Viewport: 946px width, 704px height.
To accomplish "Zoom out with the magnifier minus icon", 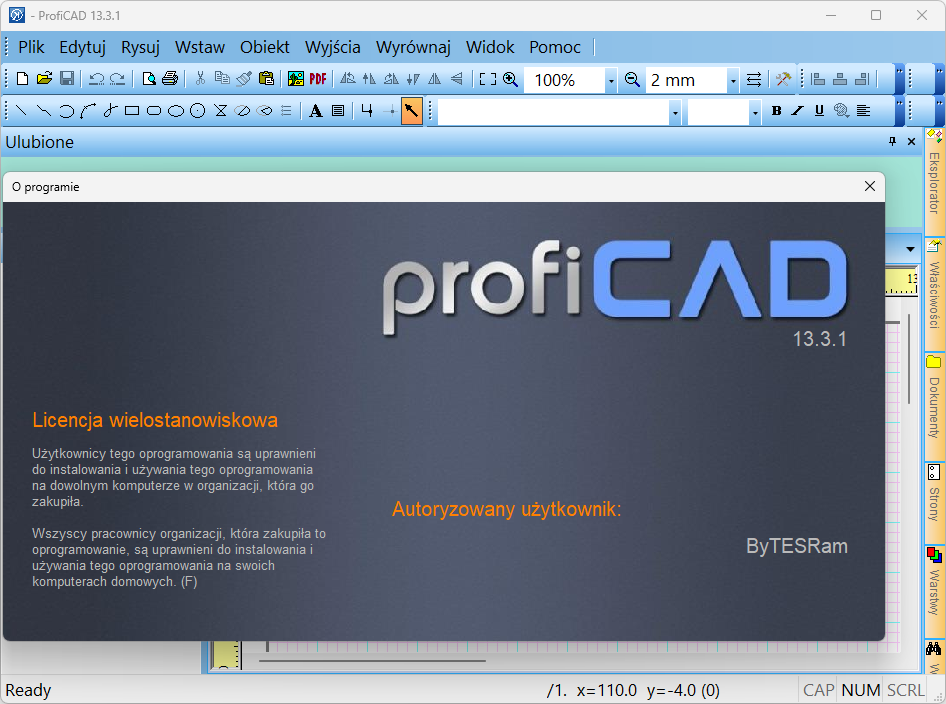I will (x=632, y=79).
